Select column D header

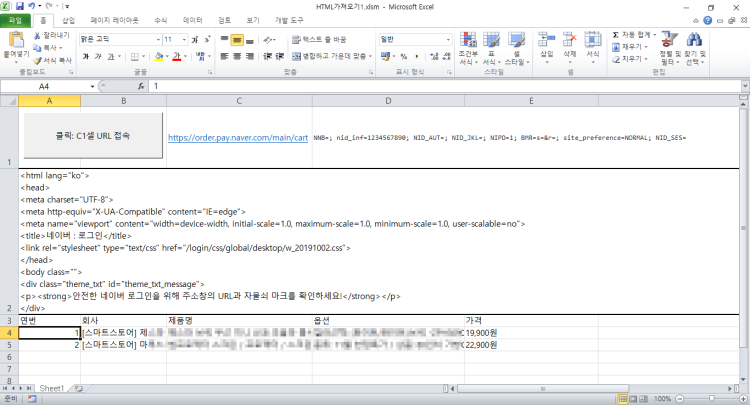point(388,101)
